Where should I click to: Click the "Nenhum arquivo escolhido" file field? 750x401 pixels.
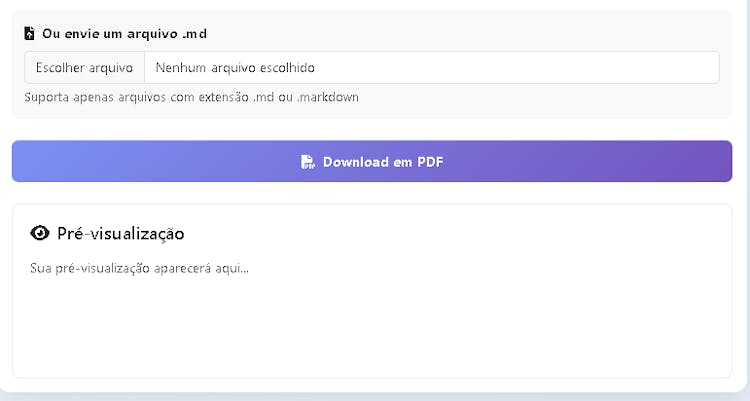(x=242, y=68)
